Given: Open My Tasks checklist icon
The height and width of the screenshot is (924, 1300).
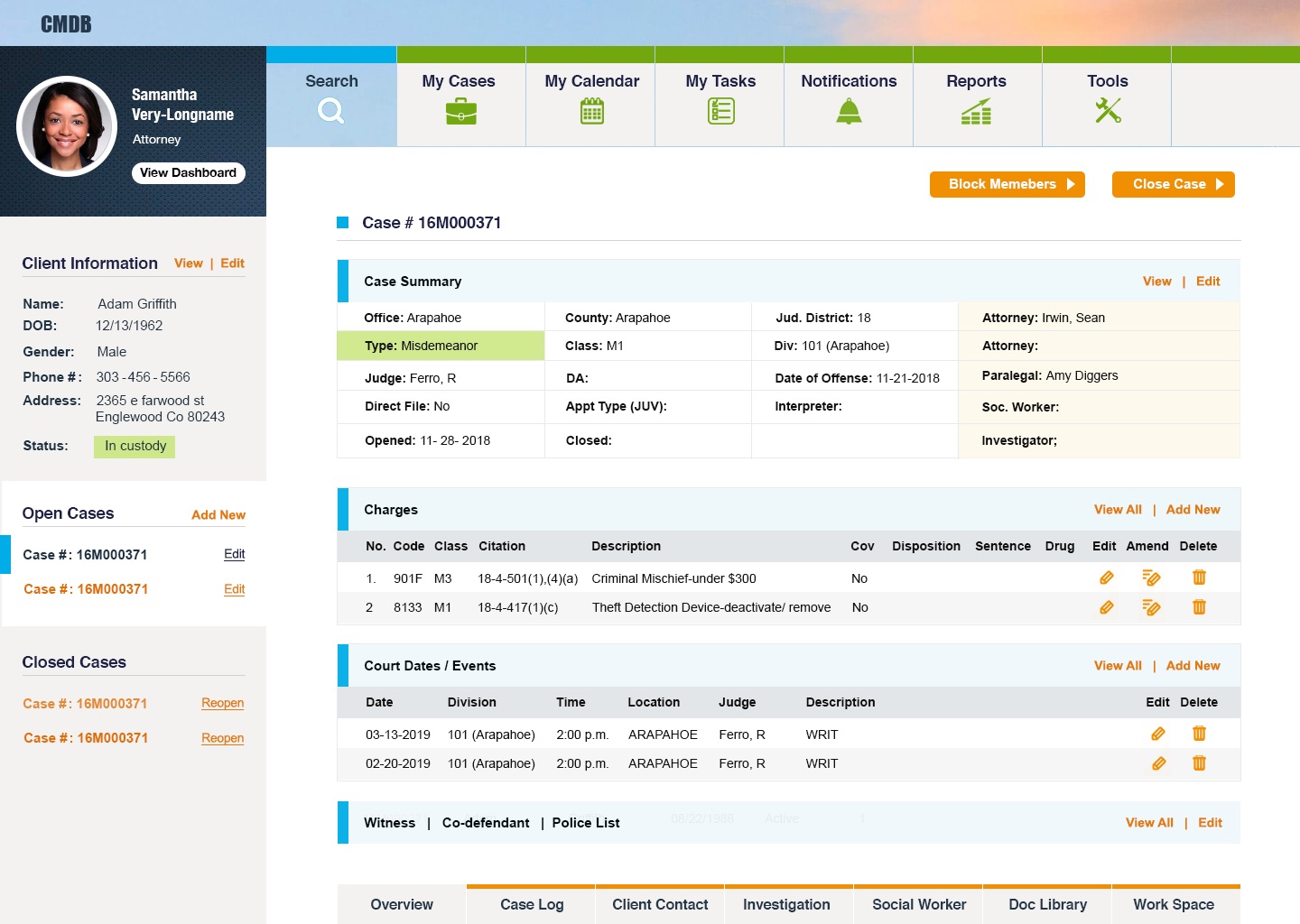Looking at the screenshot, I should point(721,111).
